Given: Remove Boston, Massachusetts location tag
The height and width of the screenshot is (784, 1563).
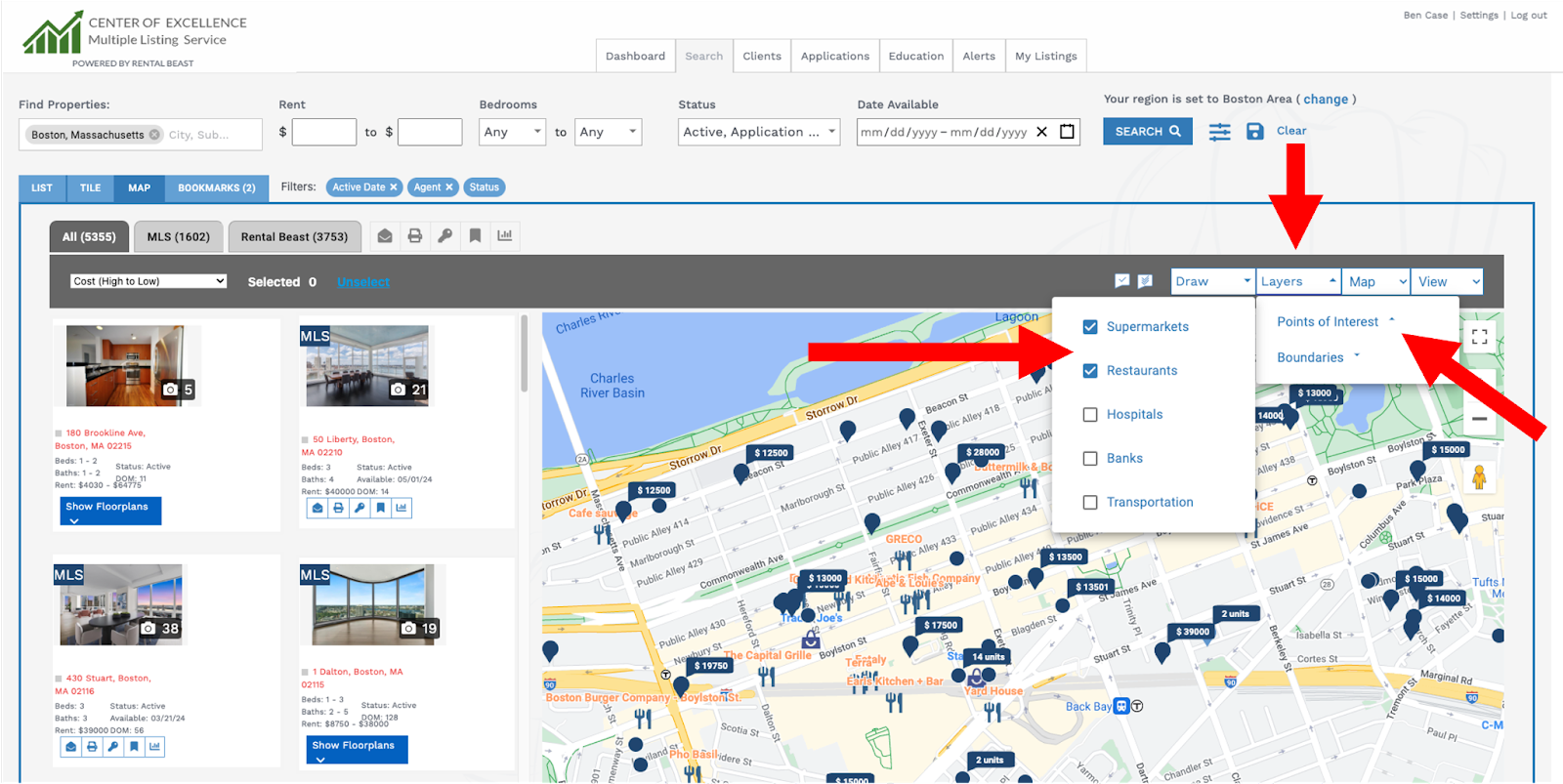Looking at the screenshot, I should [154, 135].
